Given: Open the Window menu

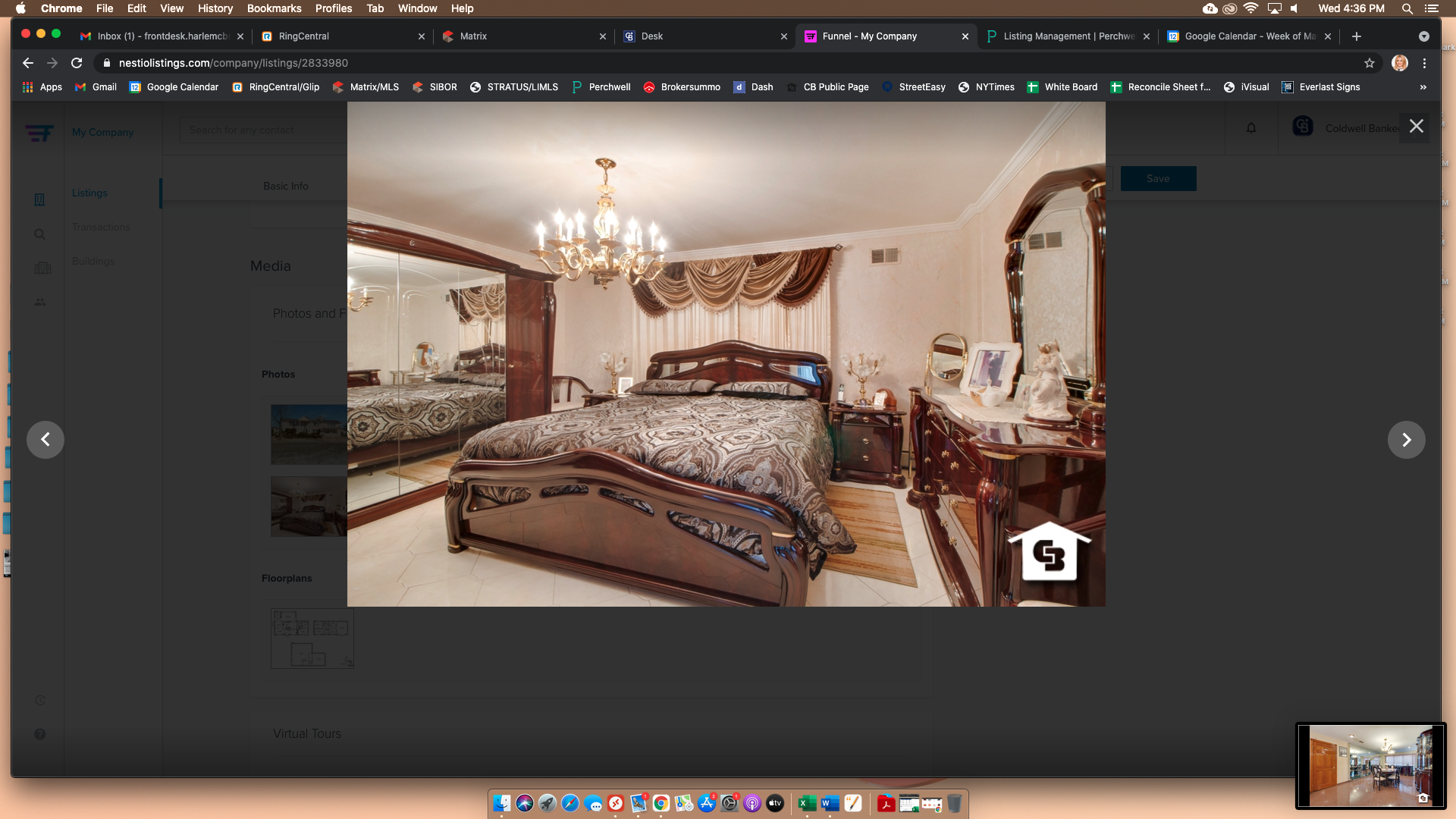Looking at the screenshot, I should tap(418, 8).
